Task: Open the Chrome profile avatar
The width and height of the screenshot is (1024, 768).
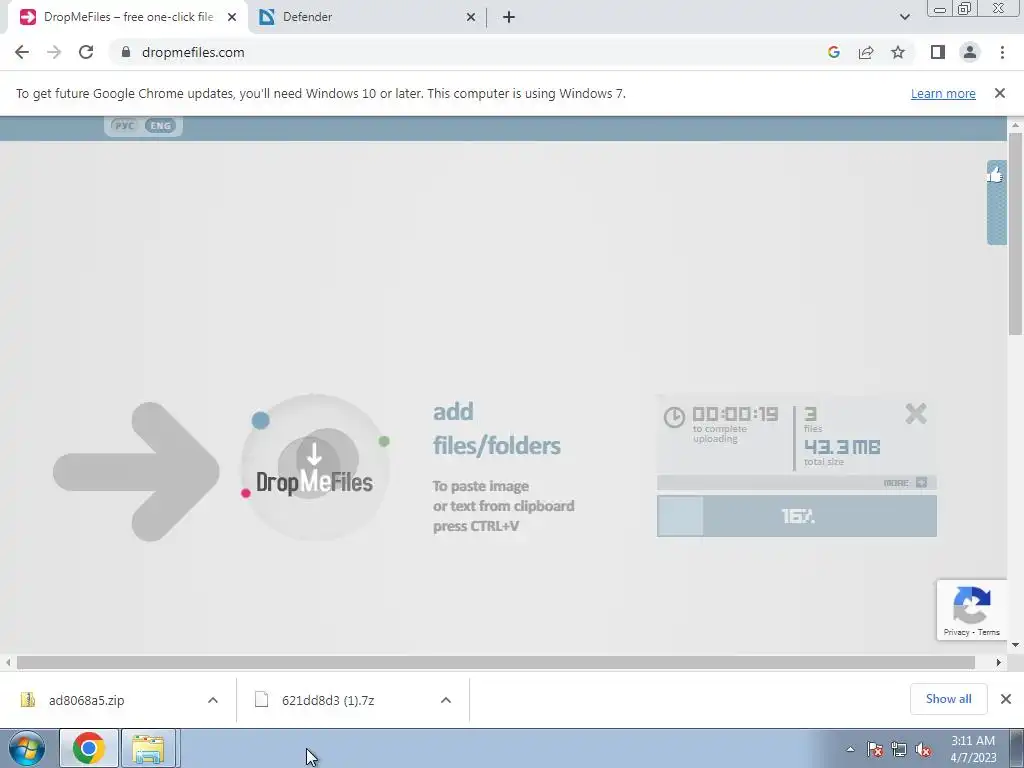Action: (x=970, y=52)
